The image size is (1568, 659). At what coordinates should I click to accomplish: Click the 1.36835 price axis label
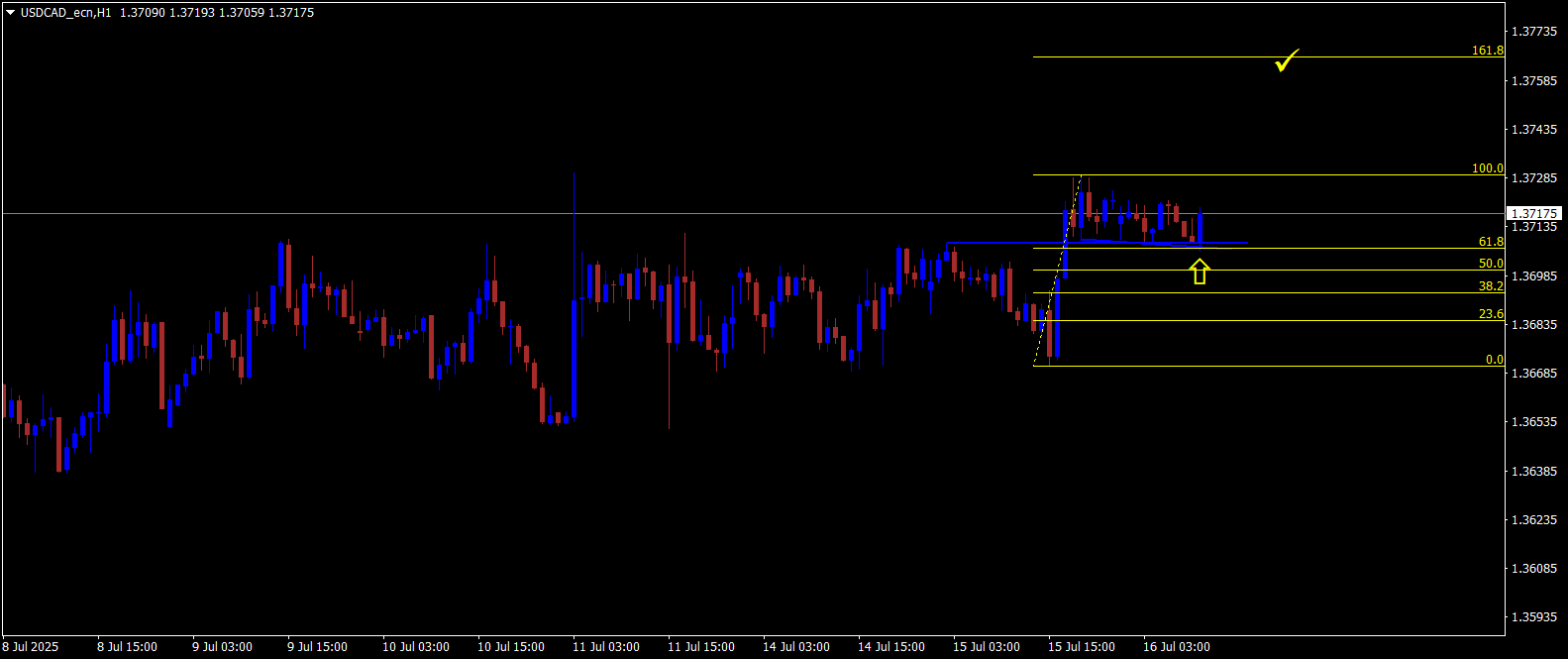click(x=1533, y=325)
